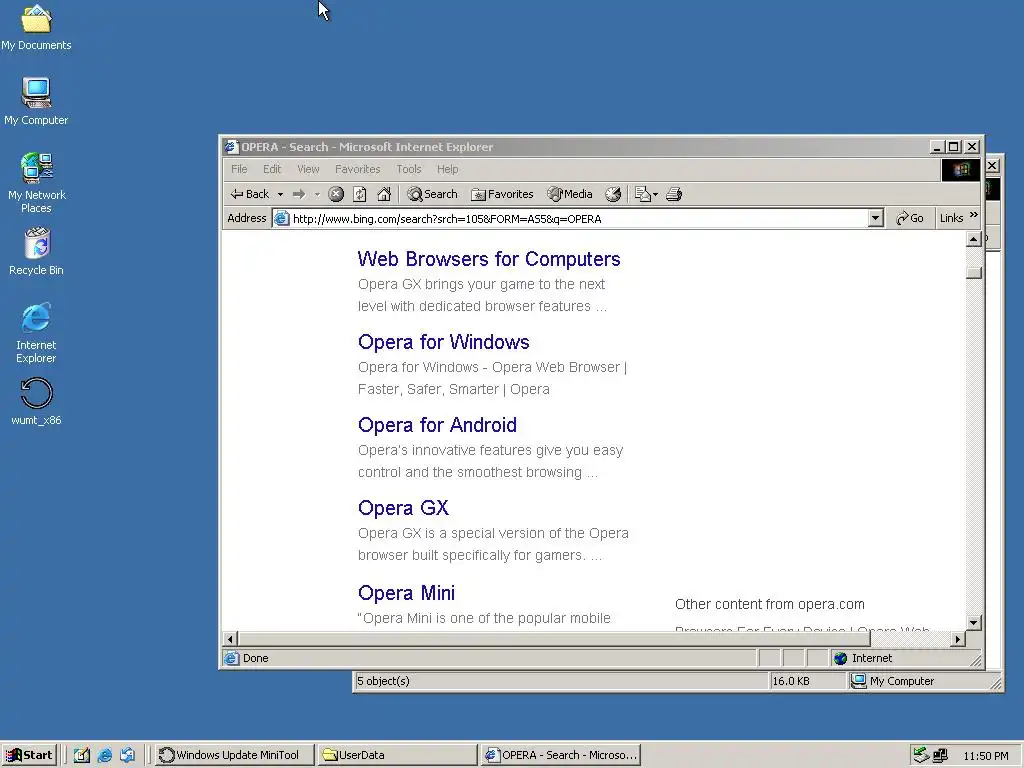Click the address bar URL field
This screenshot has width=1024, height=768.
click(578, 219)
